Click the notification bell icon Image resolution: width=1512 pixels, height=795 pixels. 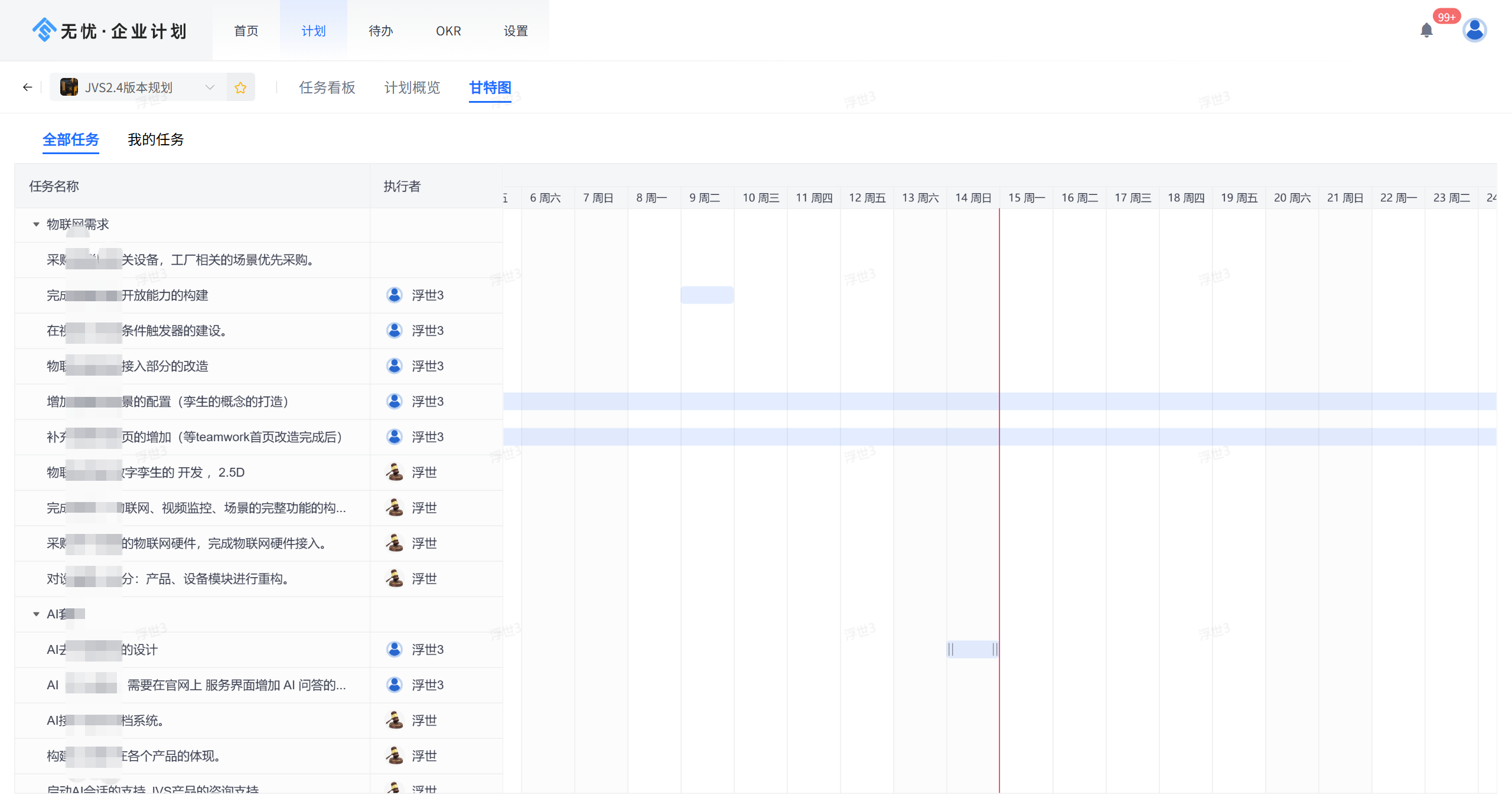point(1426,30)
